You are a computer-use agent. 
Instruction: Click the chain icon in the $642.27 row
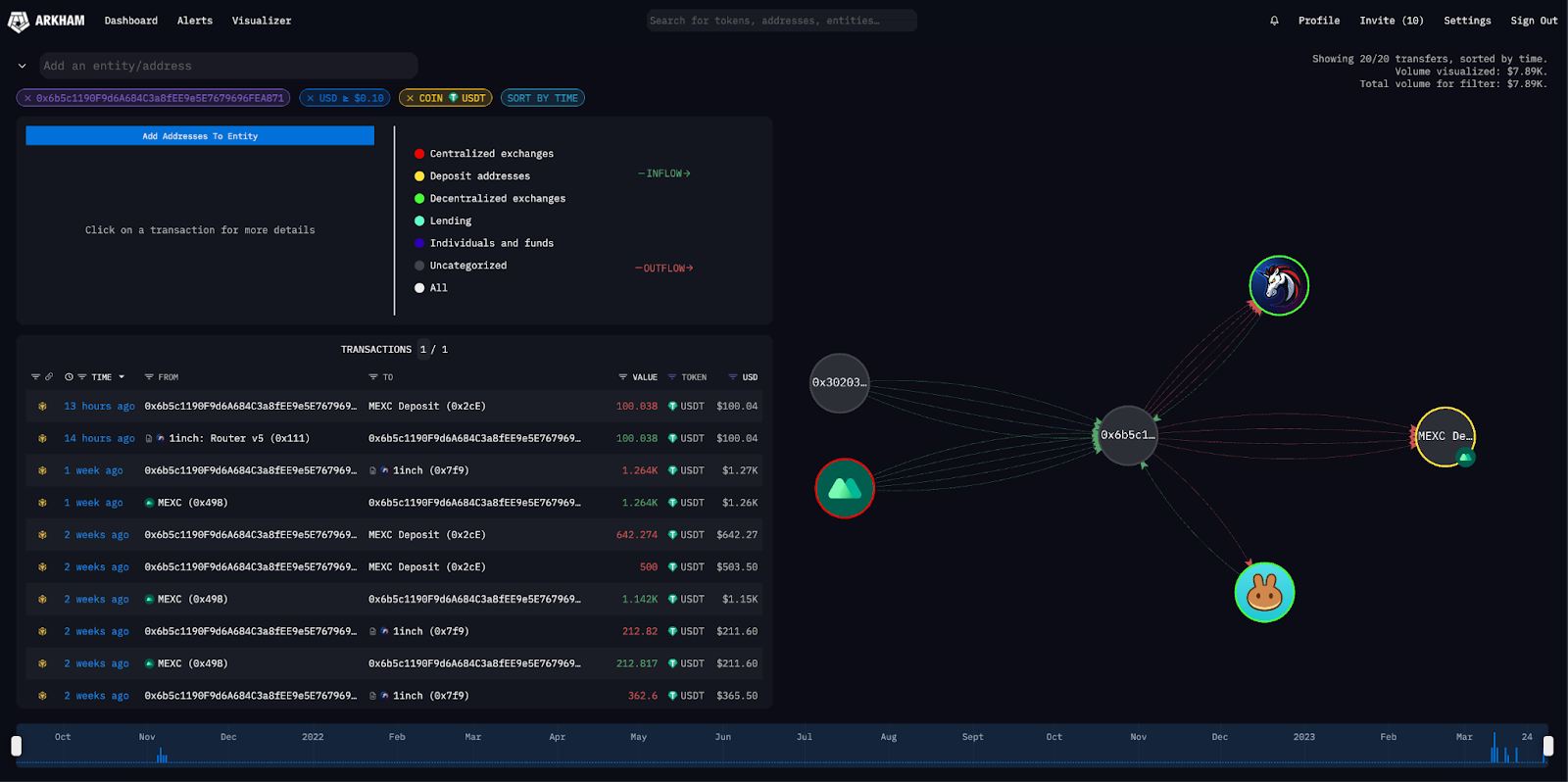42,535
